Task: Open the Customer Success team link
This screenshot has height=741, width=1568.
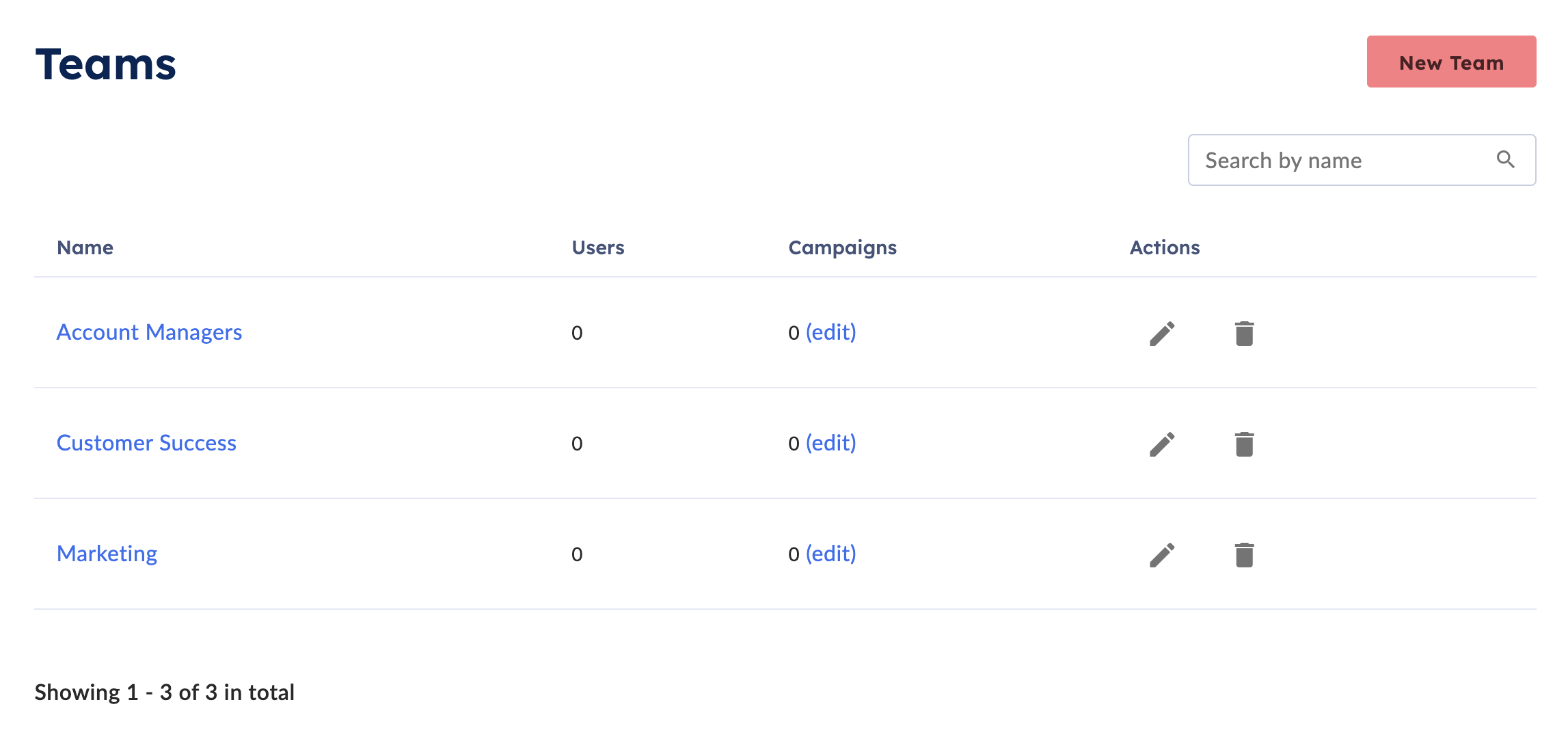Action: point(146,443)
